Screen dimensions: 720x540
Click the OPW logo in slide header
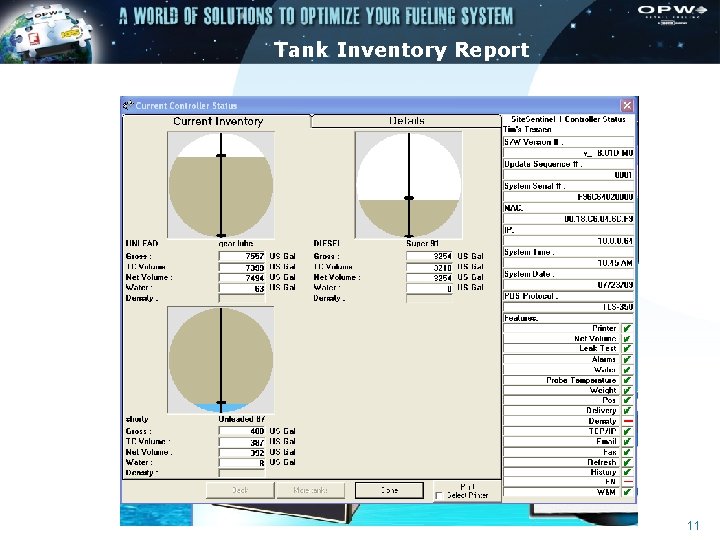pos(672,14)
